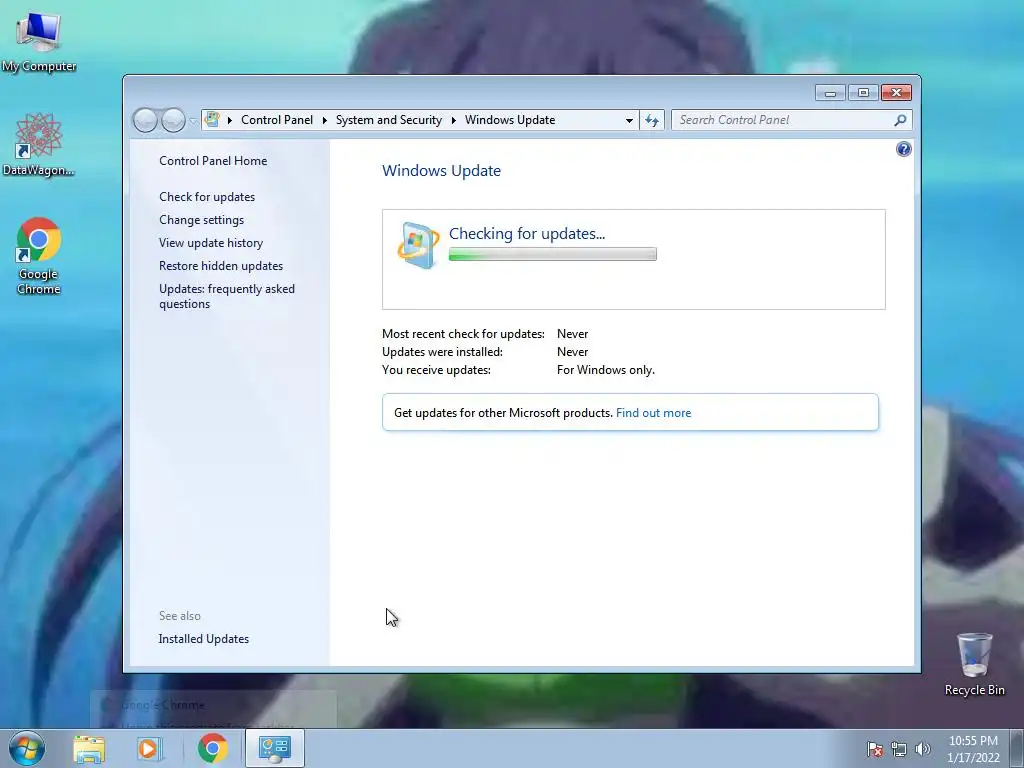Maximize the Windows Update window

pos(863,93)
